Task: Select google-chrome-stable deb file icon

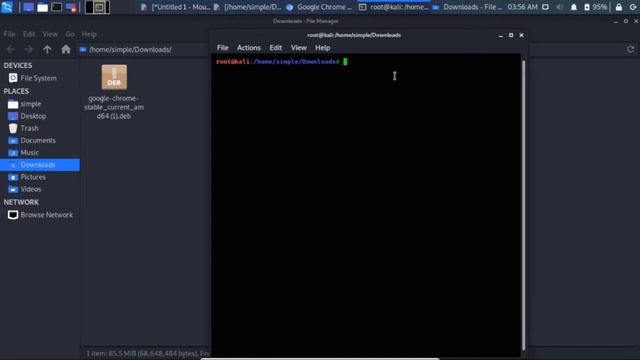Action: click(114, 77)
